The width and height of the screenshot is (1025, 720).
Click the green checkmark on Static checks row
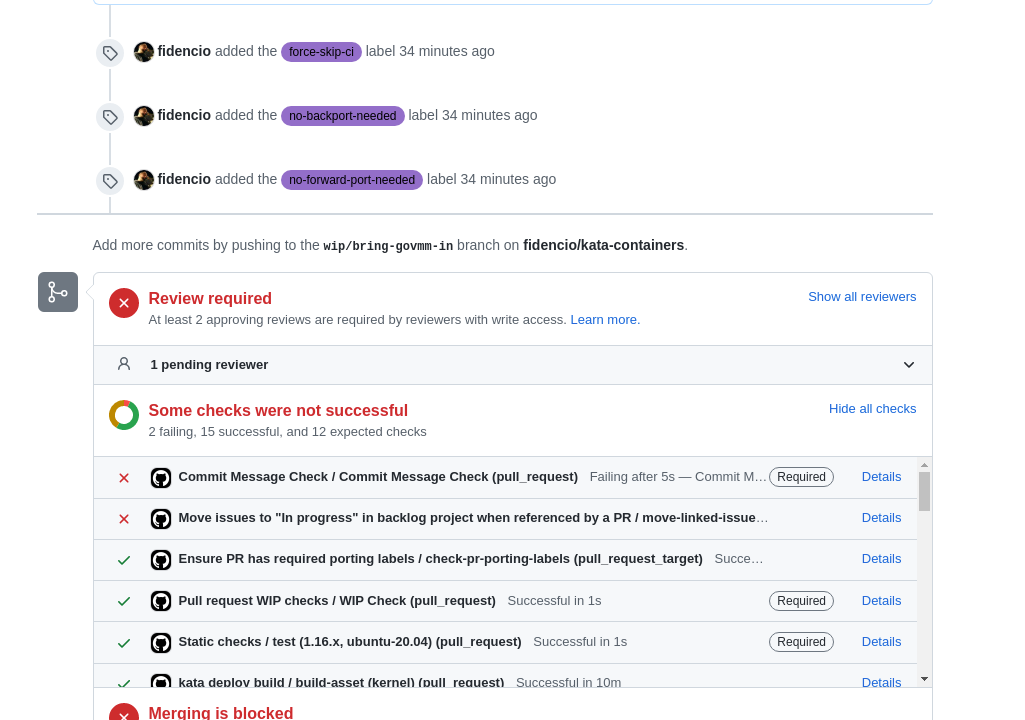[123, 642]
